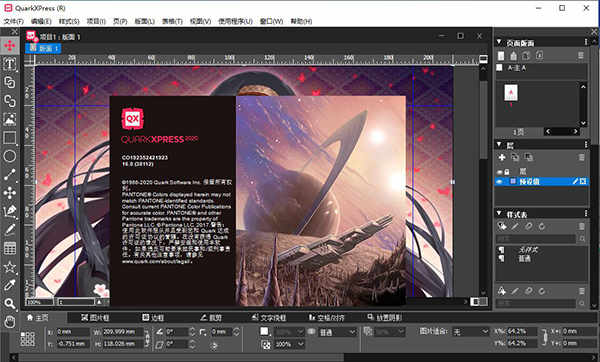The image size is (600, 362).
Task: Add a new layer with plus button
Action: point(502,157)
